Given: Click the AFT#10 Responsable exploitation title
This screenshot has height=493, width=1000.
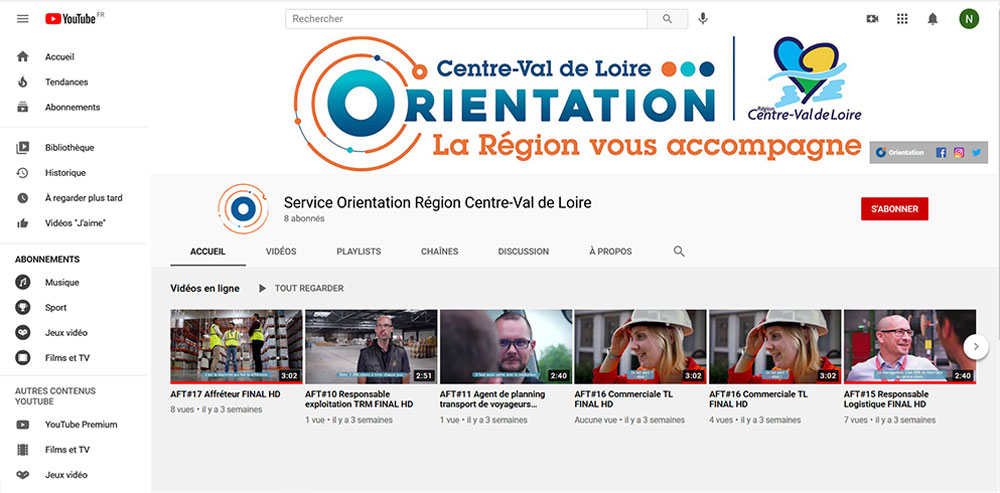Looking at the screenshot, I should (359, 399).
